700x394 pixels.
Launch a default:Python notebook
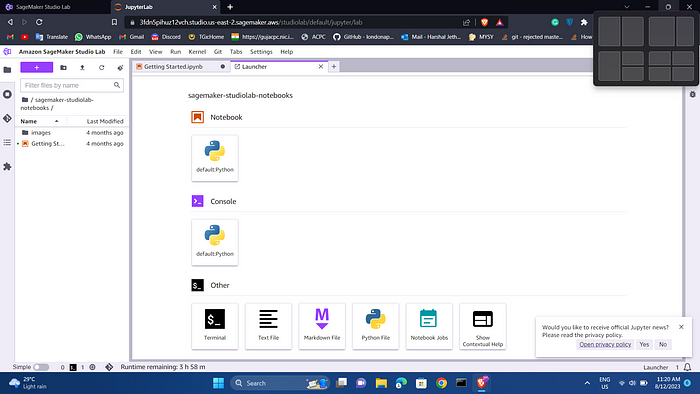pos(215,158)
